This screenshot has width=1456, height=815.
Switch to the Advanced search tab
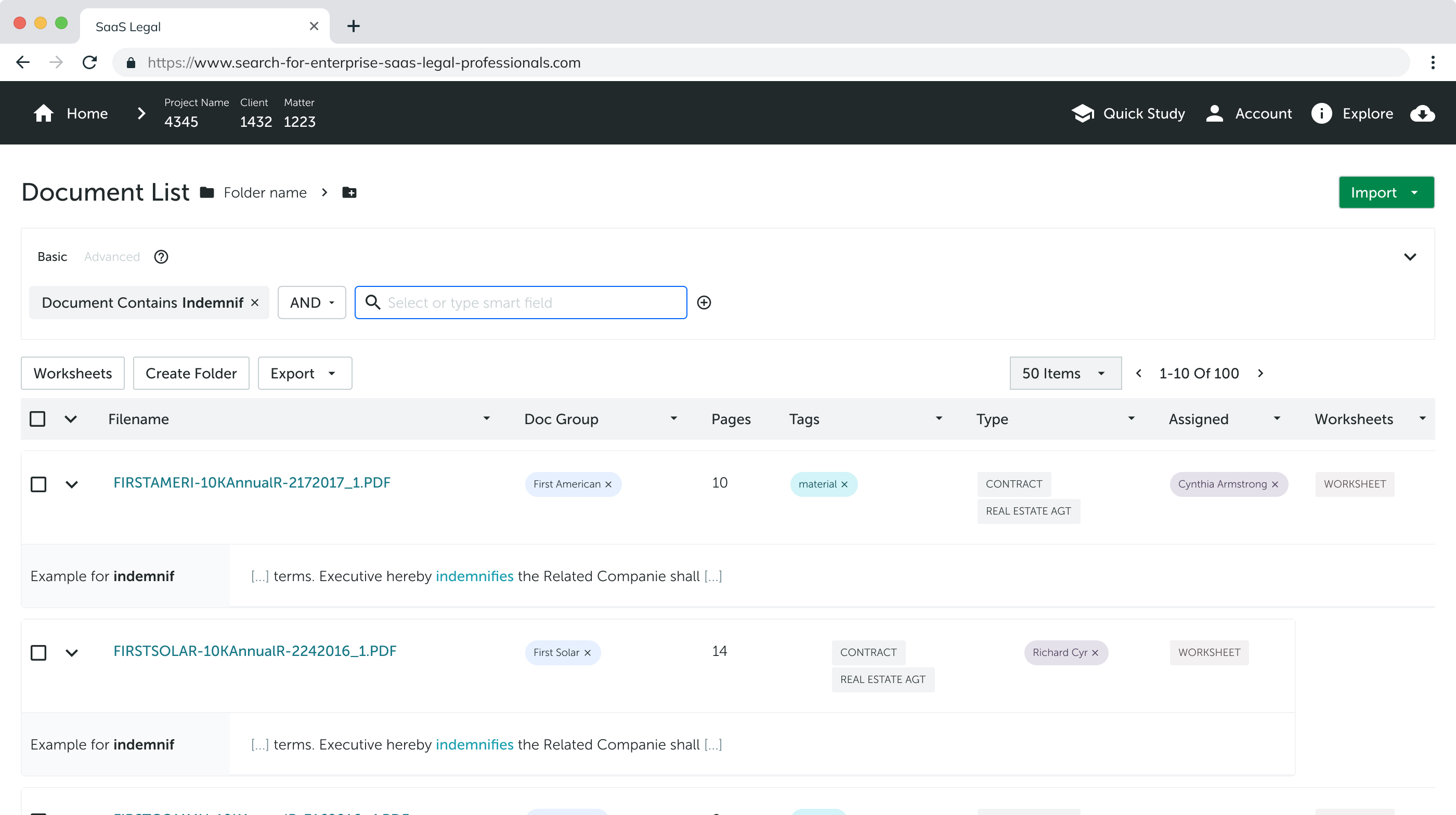tap(112, 257)
